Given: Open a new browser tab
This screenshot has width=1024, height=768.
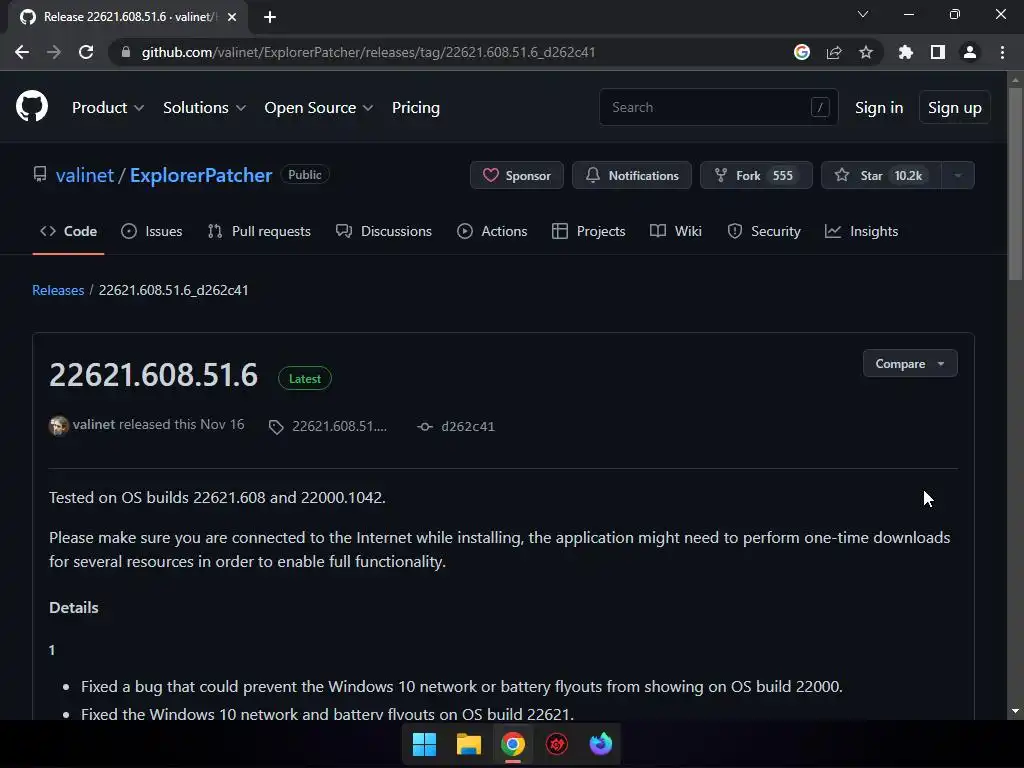Looking at the screenshot, I should click(270, 17).
